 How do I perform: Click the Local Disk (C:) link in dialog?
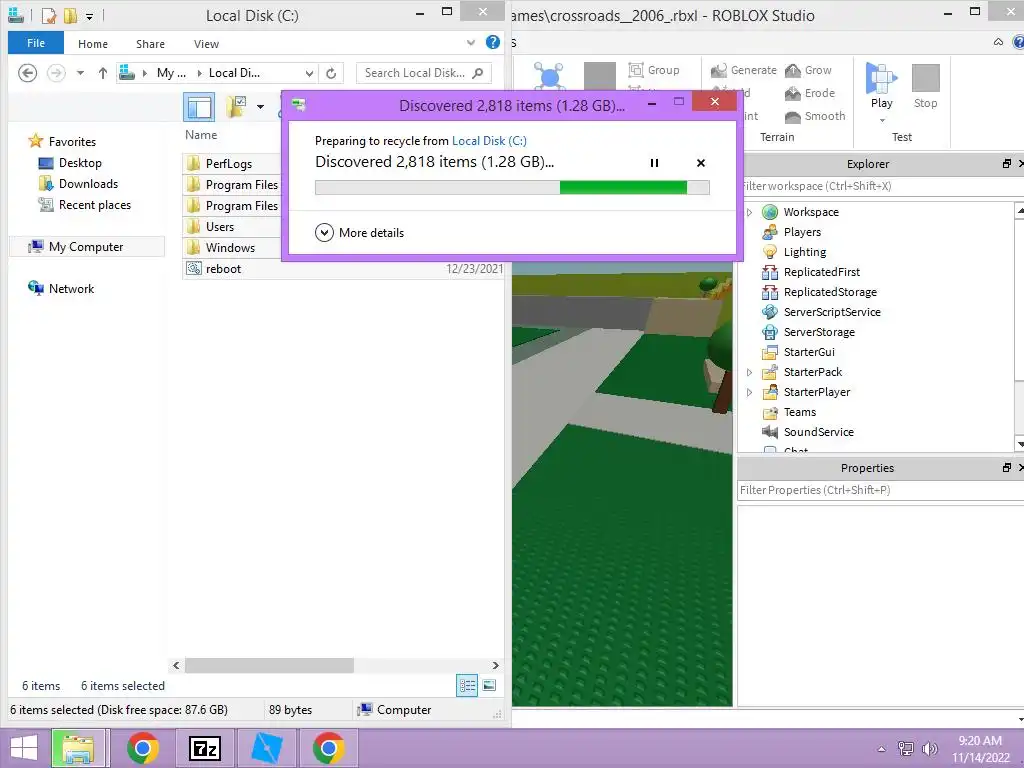(x=489, y=140)
